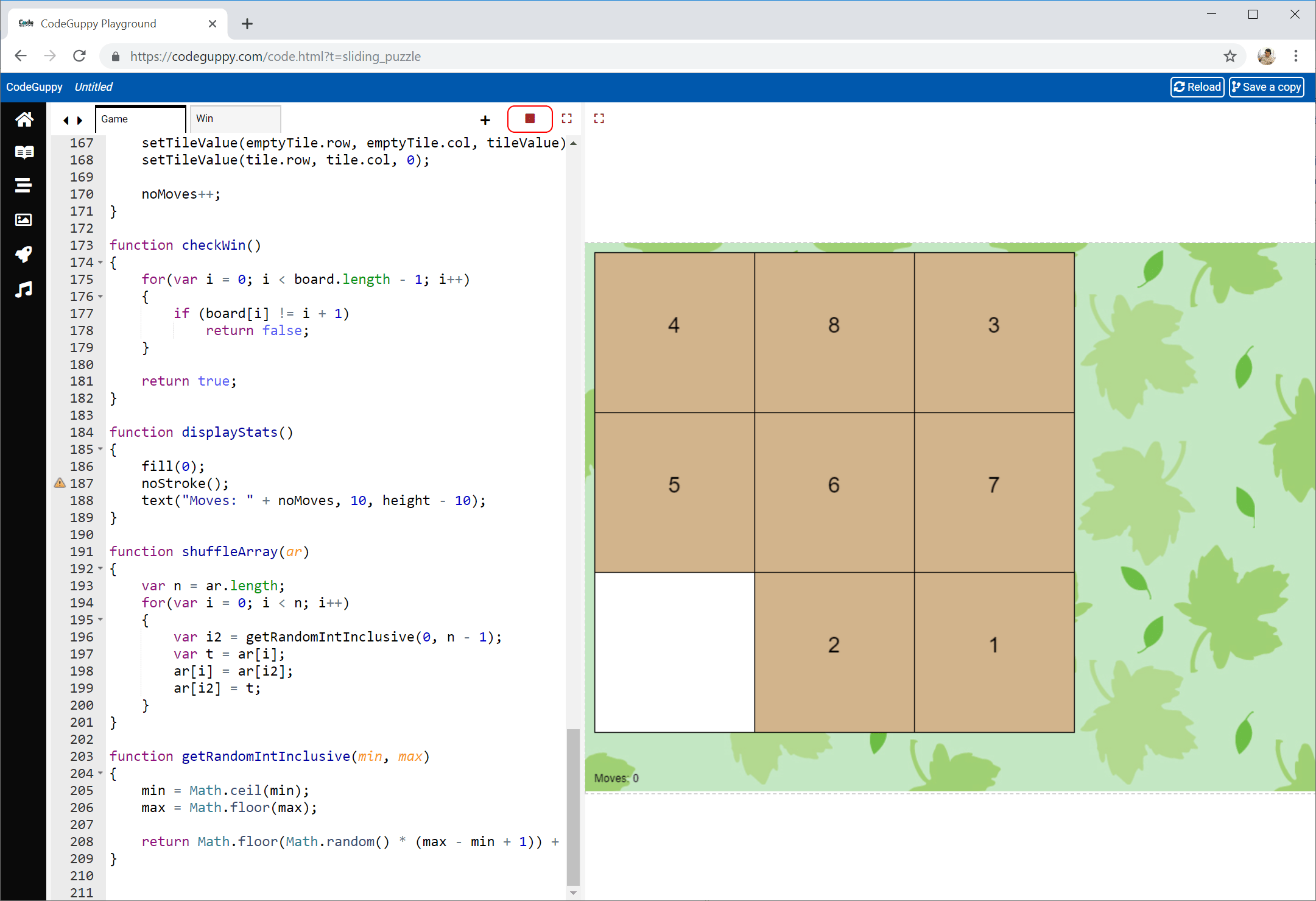Screen dimensions: 1316x901
Task: Open the image backgrounds icon in the sidebar
Action: point(24,220)
